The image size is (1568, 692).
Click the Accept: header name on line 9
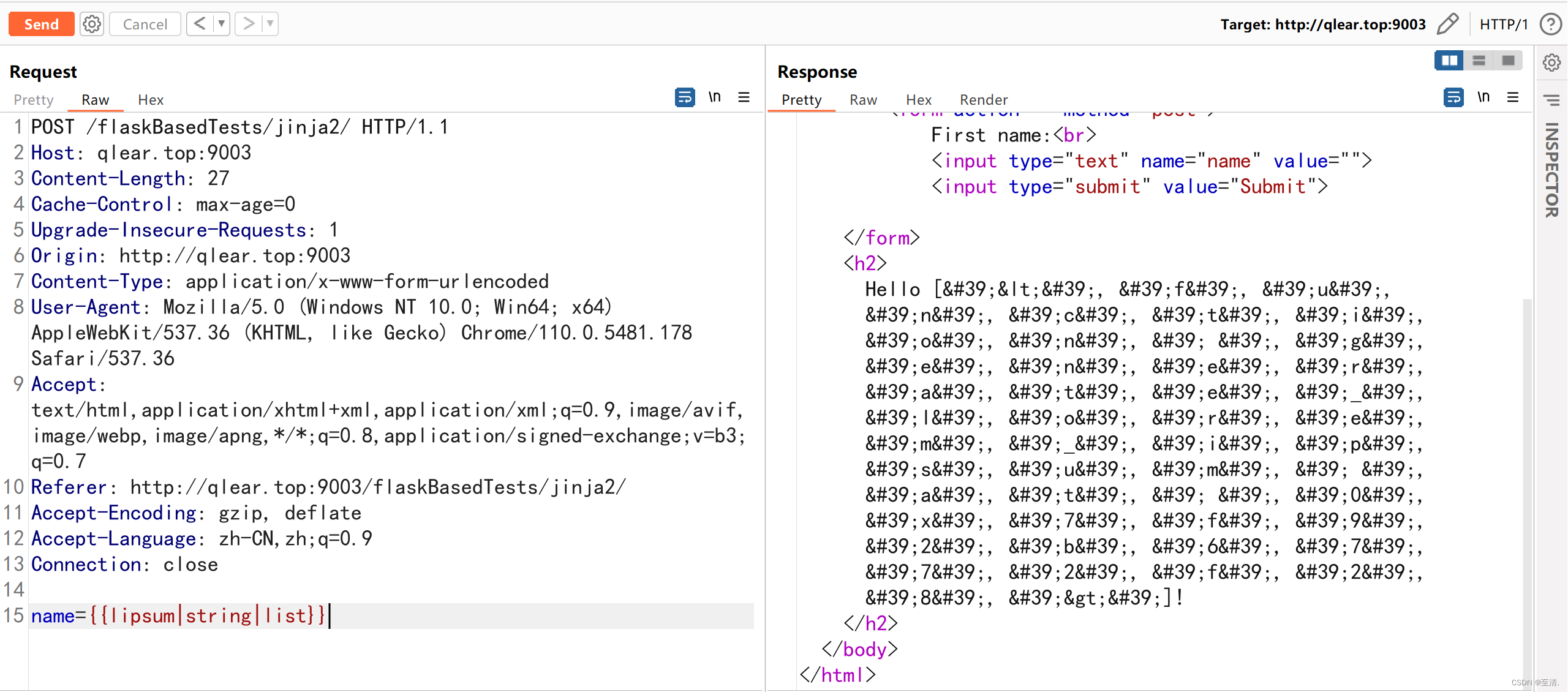(x=69, y=384)
